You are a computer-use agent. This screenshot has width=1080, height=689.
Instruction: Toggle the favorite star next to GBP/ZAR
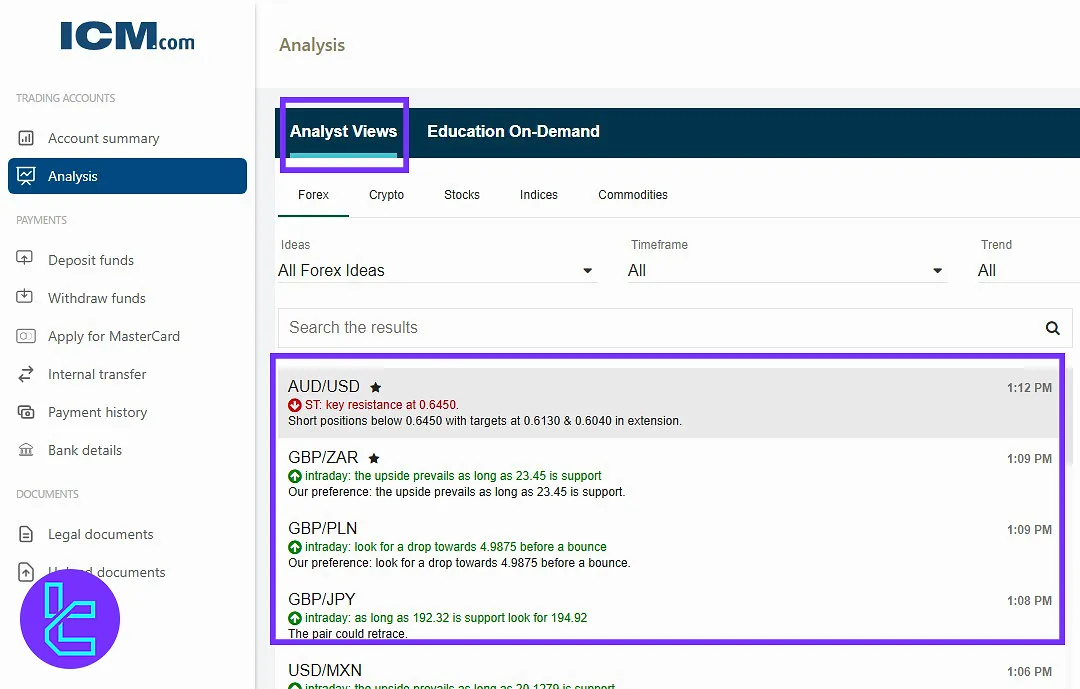click(x=375, y=458)
